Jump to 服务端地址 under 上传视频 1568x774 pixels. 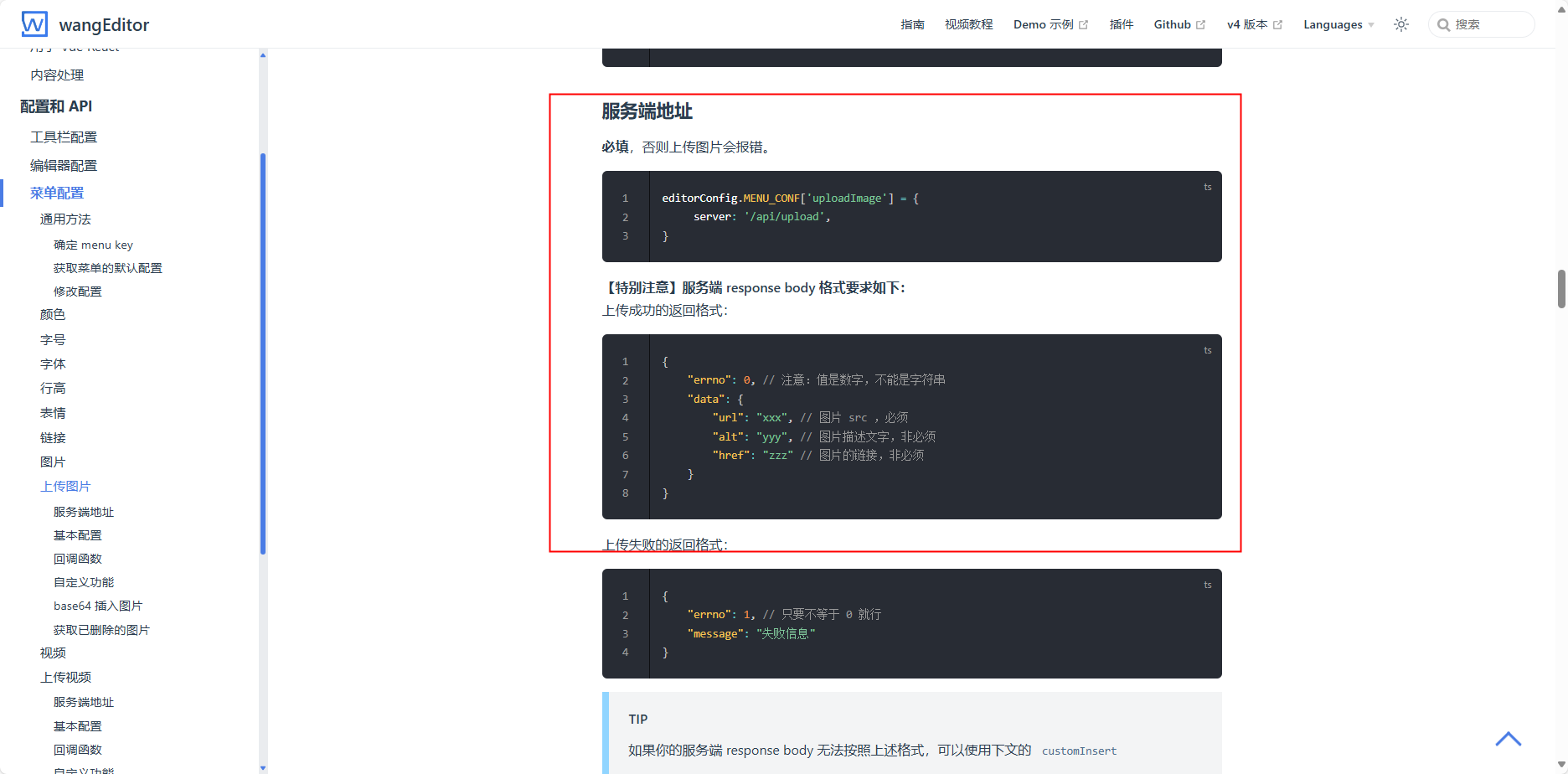(x=84, y=702)
